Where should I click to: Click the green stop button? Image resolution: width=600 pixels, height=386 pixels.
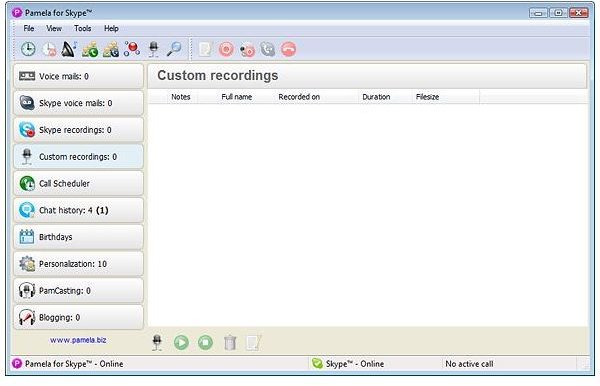tap(205, 342)
